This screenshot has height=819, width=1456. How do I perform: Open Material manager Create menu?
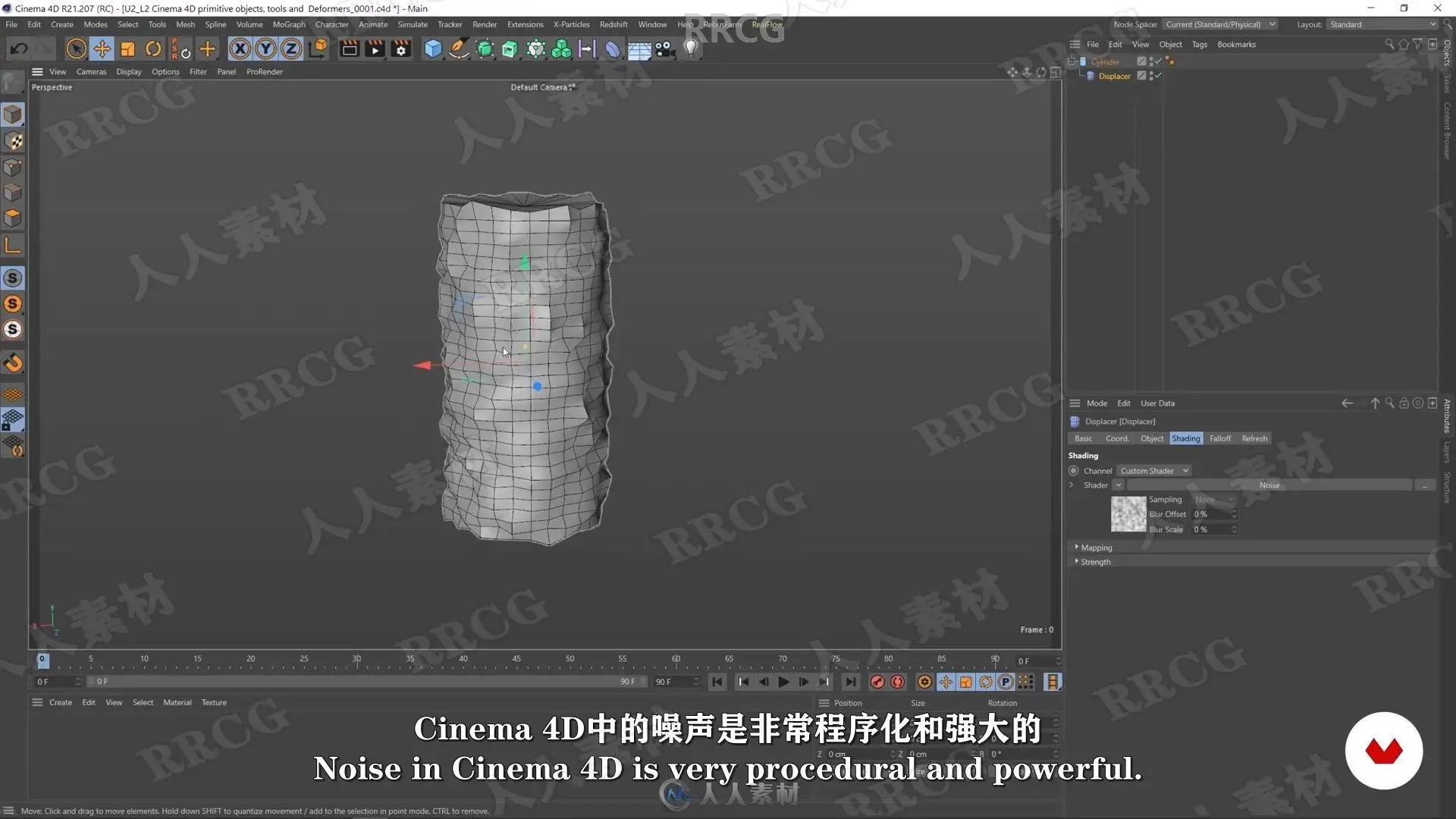(x=61, y=702)
